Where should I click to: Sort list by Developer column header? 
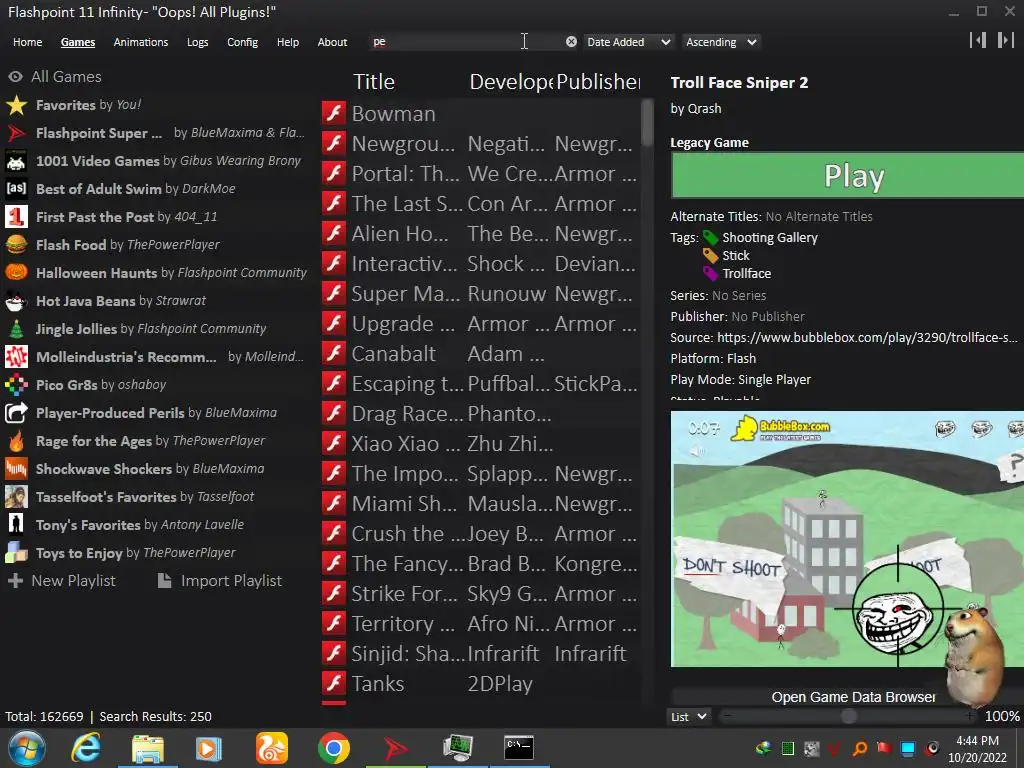coord(511,82)
